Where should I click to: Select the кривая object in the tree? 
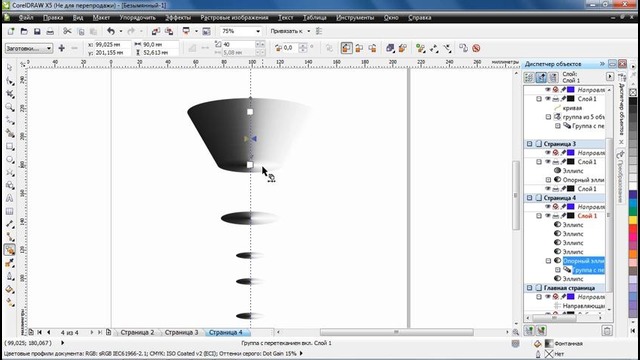pyautogui.click(x=572, y=108)
